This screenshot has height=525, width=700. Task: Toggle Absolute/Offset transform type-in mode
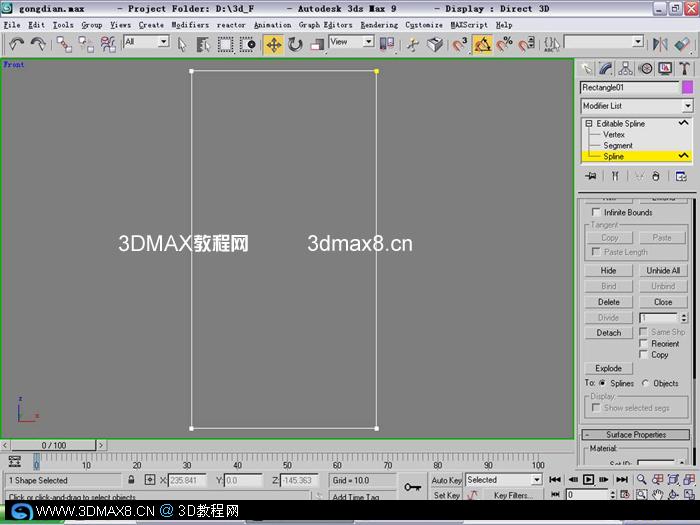(x=150, y=480)
